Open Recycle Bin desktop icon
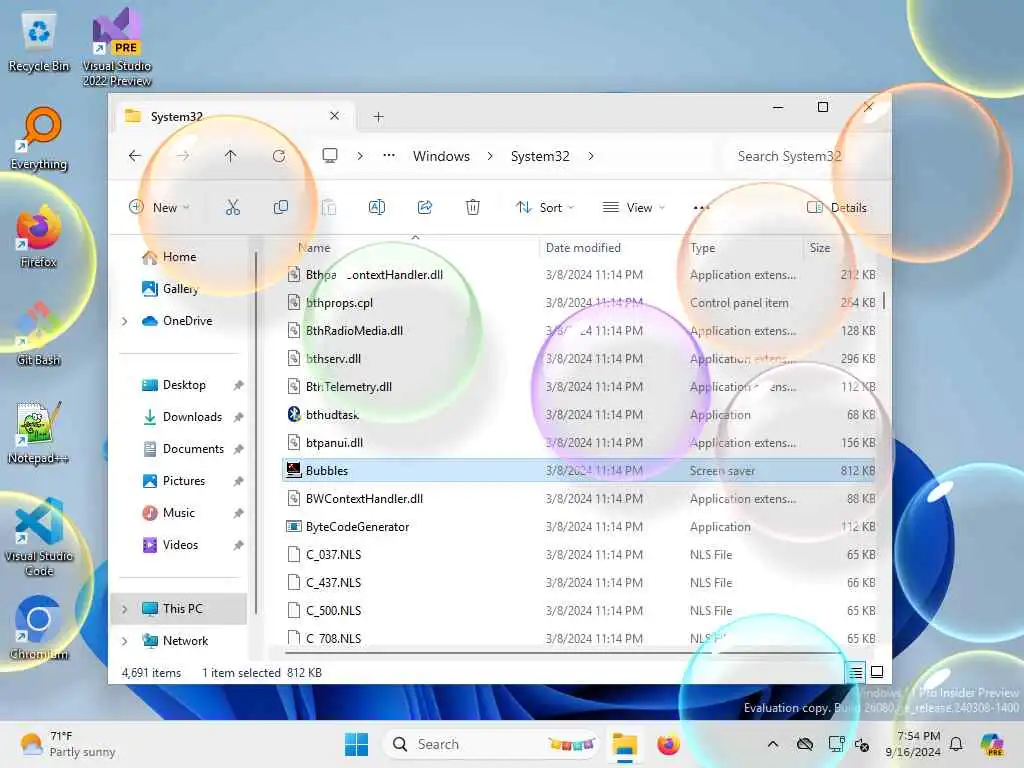Viewport: 1024px width, 768px height. tap(39, 41)
